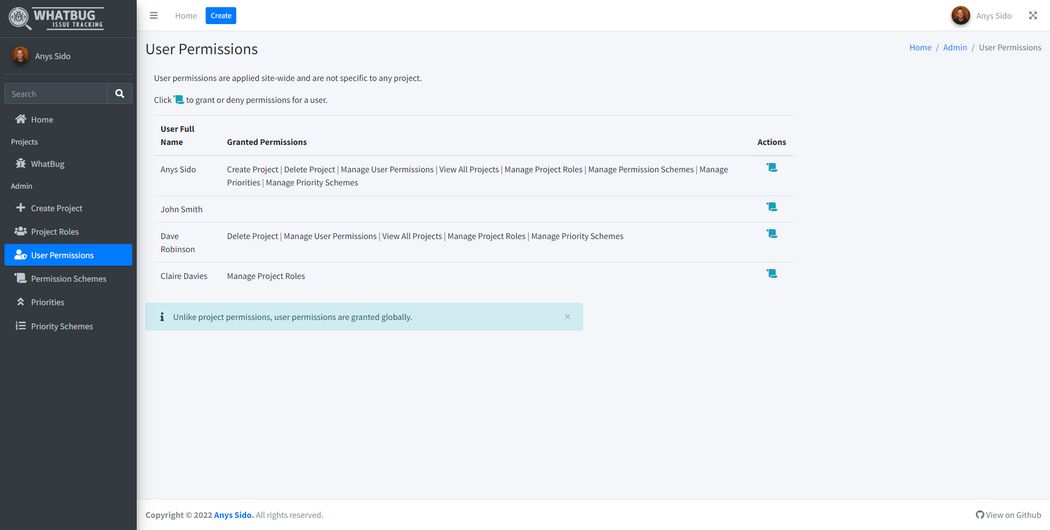Click the blue Create button in the top bar

221,16
